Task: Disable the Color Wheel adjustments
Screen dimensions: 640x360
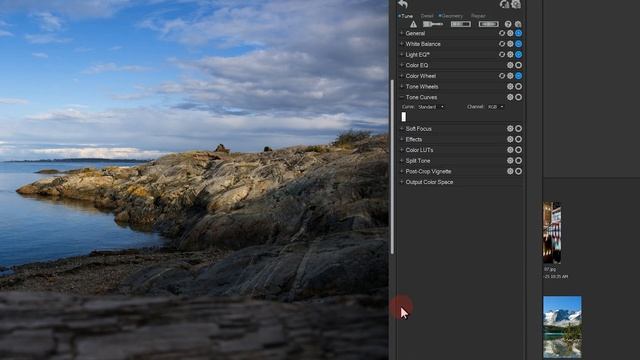Action: (518, 76)
